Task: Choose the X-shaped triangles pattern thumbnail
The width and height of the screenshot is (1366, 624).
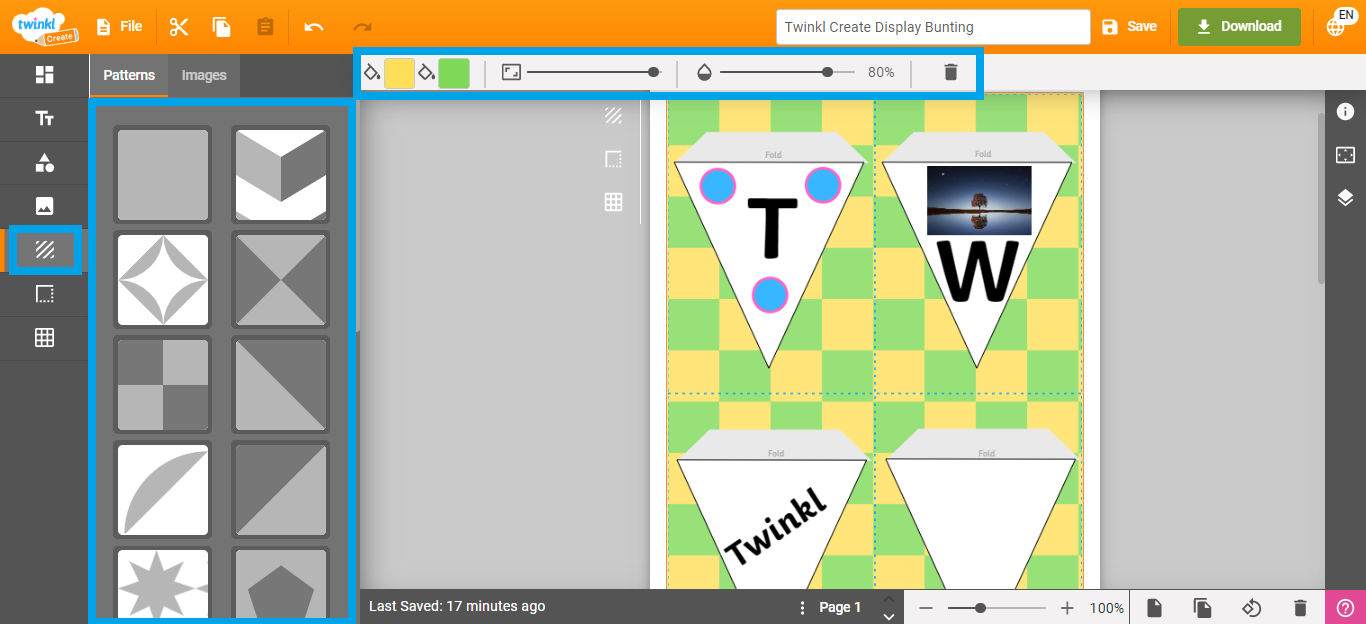Action: 280,280
